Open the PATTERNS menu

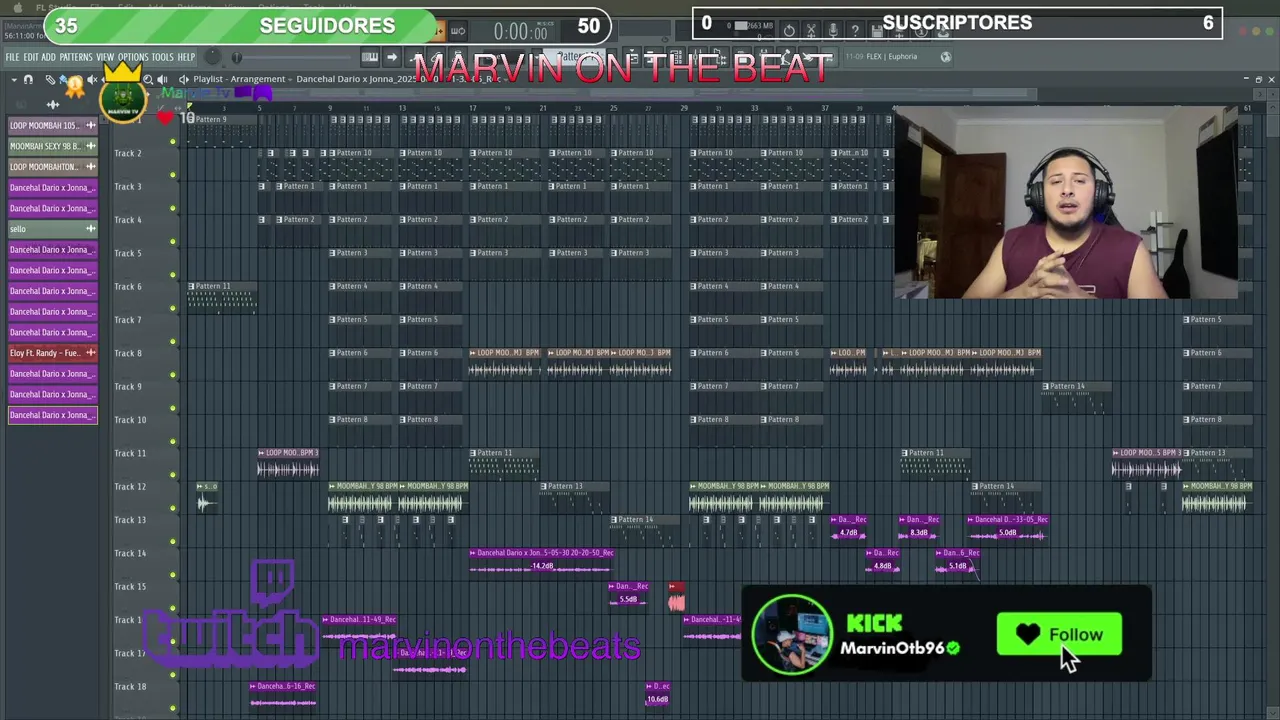click(x=76, y=57)
